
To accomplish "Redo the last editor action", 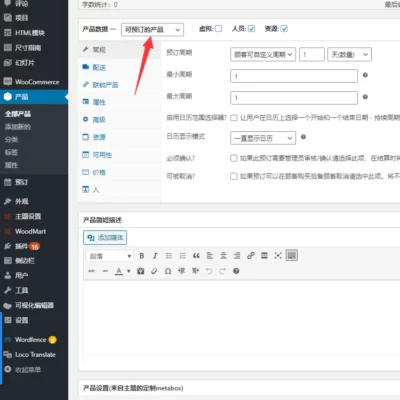I will 223,271.
